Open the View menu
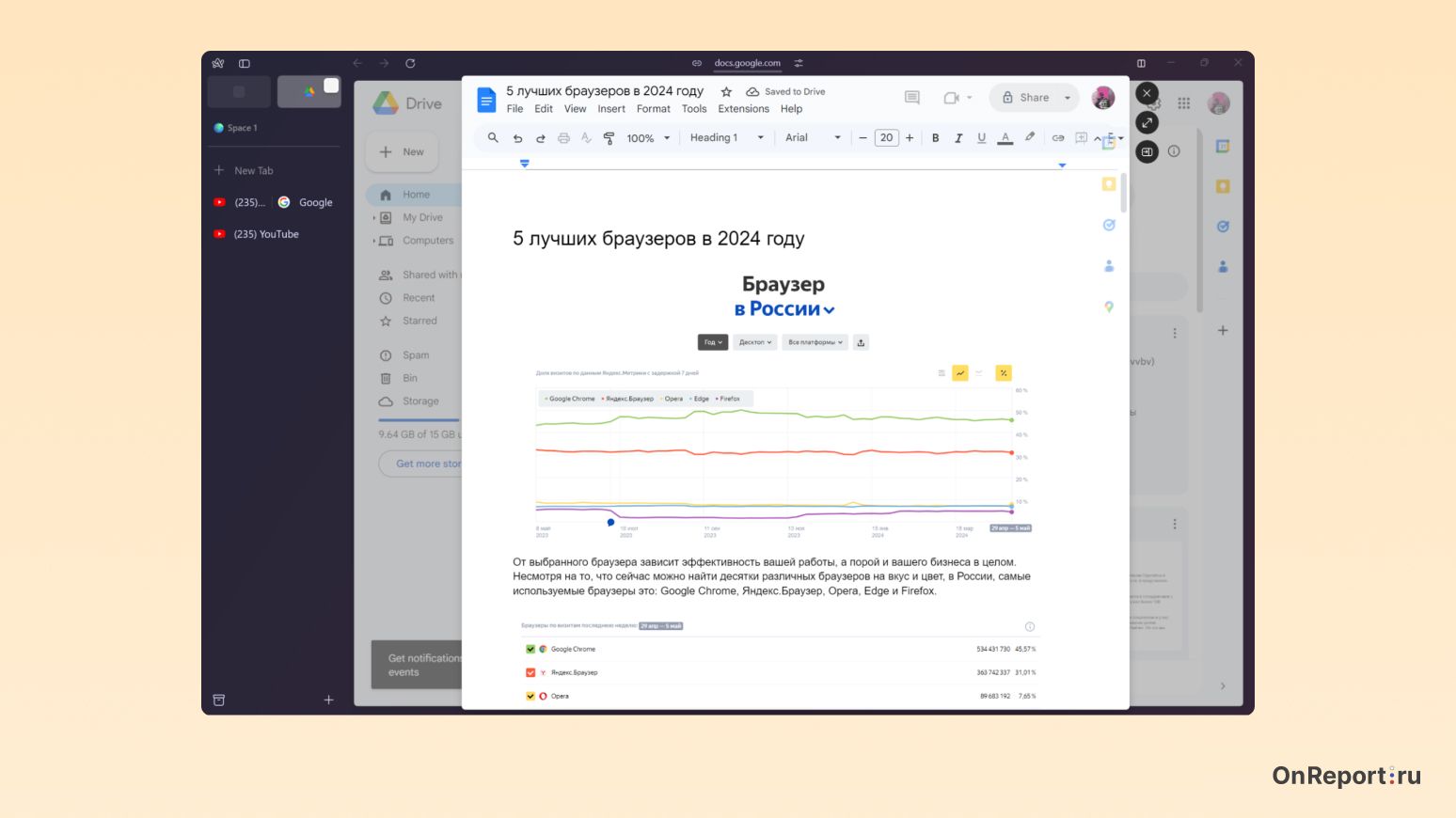 575,109
